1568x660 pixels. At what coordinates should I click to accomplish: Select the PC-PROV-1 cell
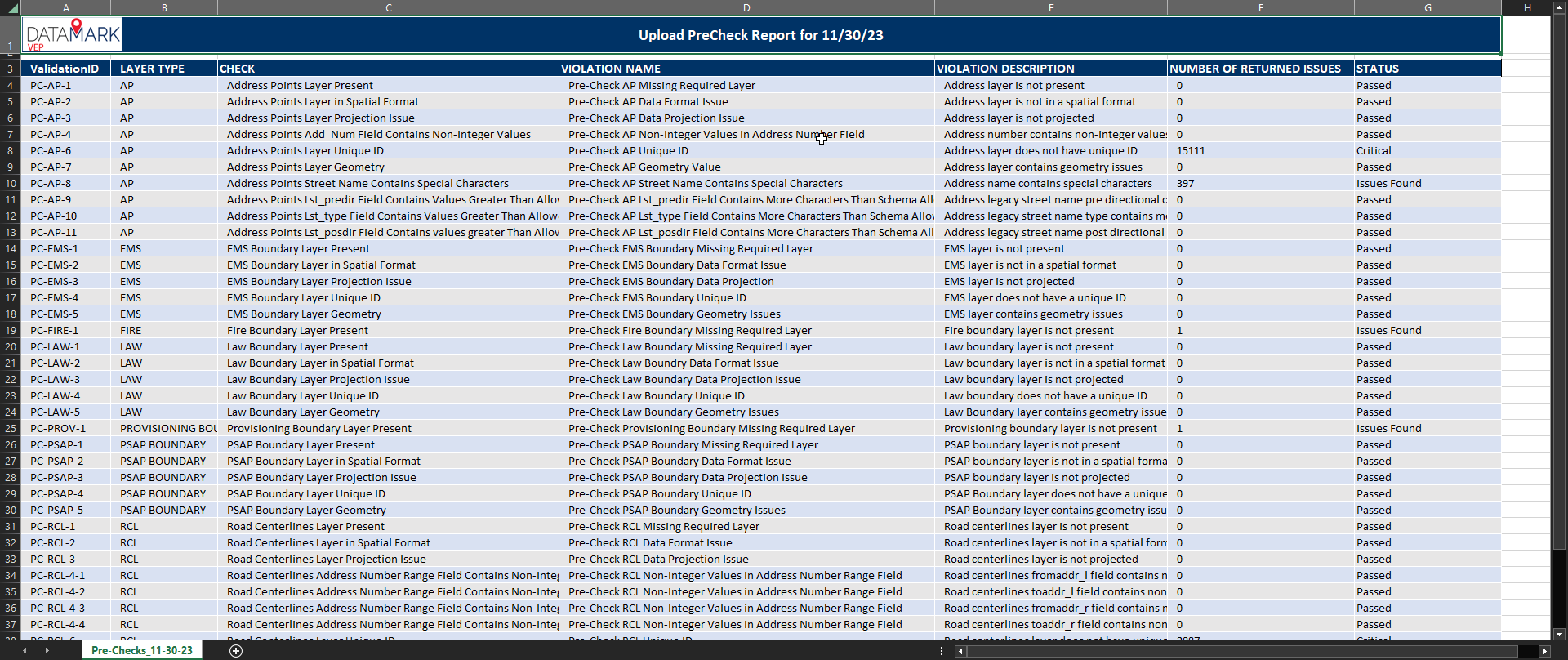pos(65,428)
